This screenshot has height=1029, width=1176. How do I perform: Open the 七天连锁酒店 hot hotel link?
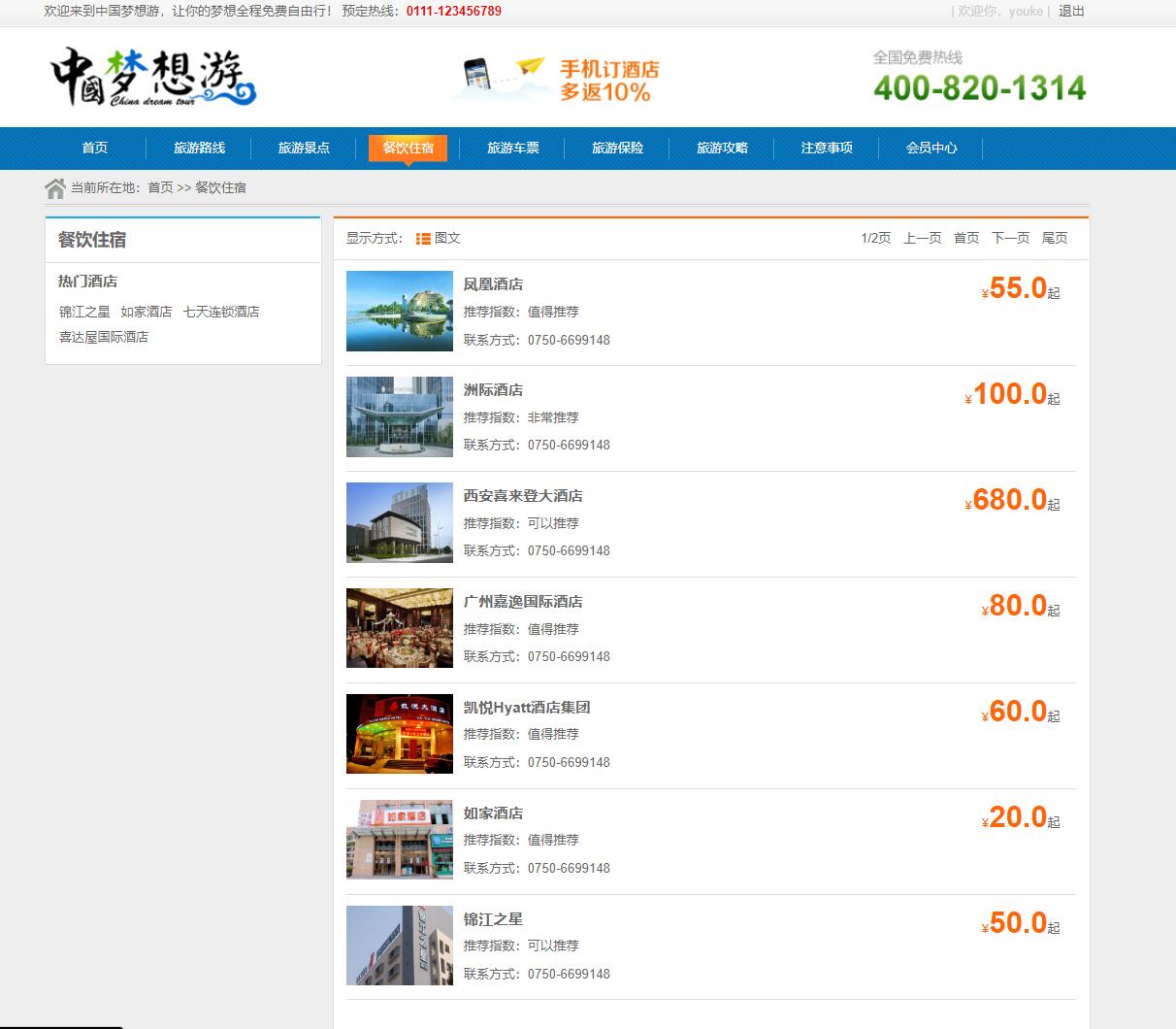click(221, 312)
